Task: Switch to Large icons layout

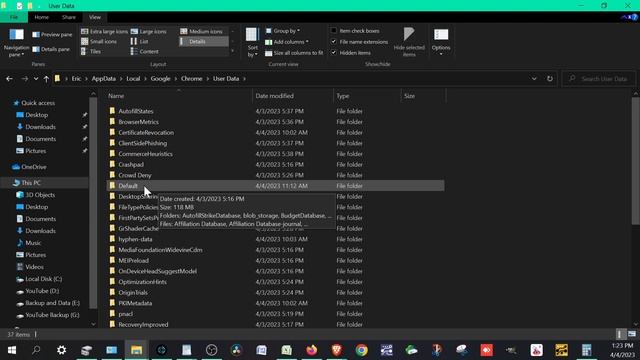Action: (x=149, y=31)
